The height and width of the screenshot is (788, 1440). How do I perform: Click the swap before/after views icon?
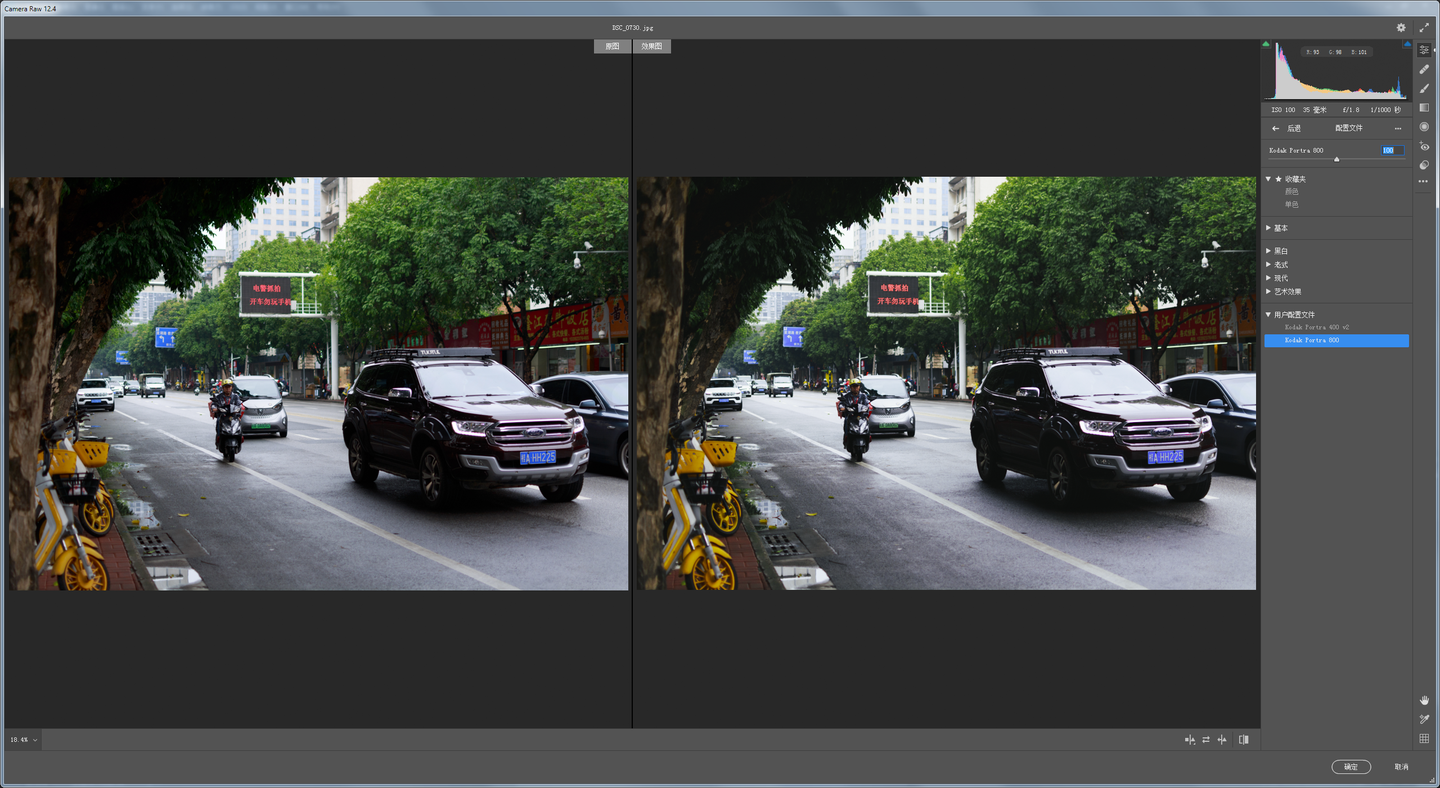(1205, 739)
